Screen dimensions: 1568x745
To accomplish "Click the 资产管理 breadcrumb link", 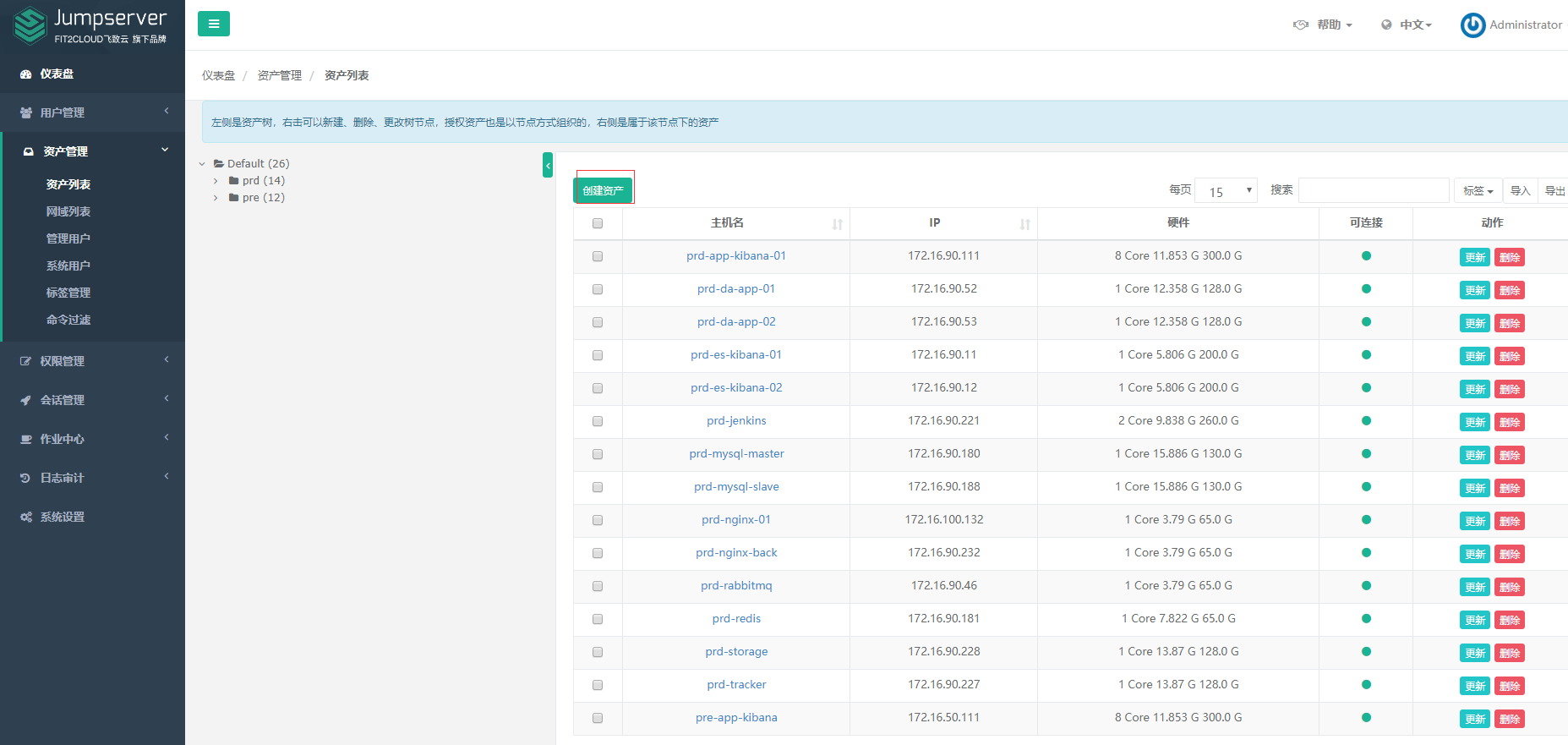I will point(280,75).
